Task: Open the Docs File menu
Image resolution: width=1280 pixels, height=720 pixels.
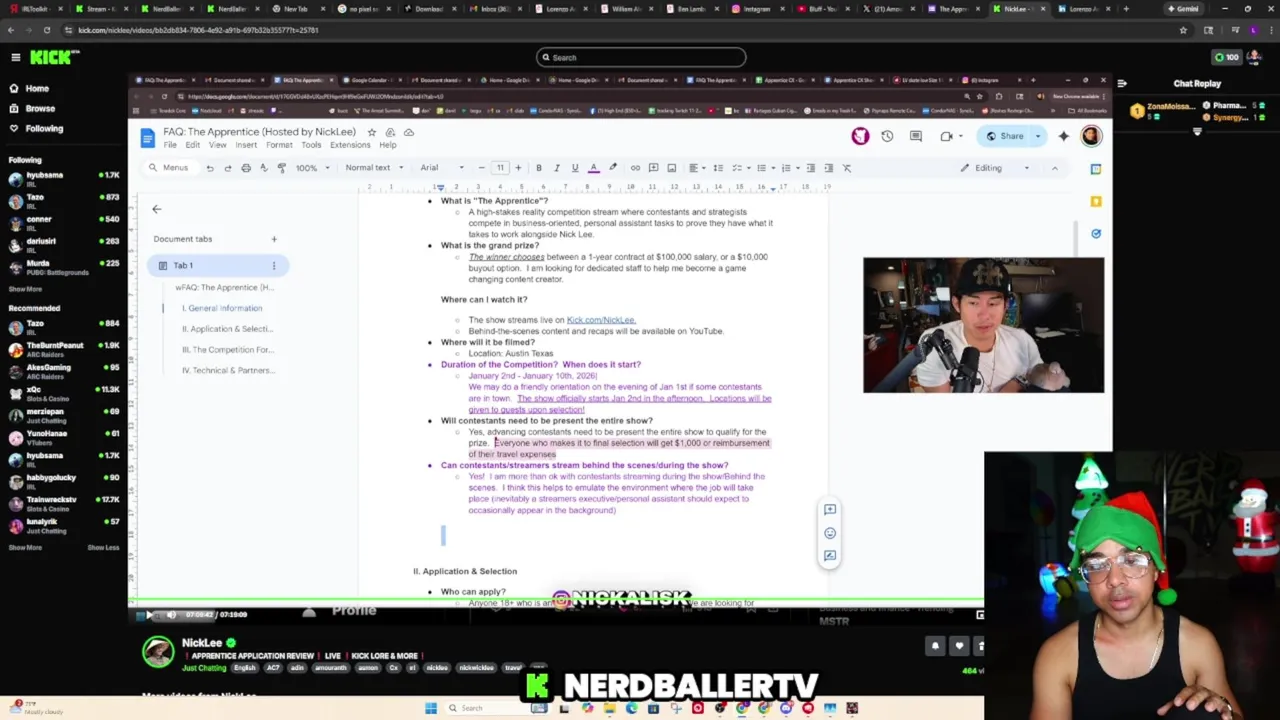Action: click(170, 145)
